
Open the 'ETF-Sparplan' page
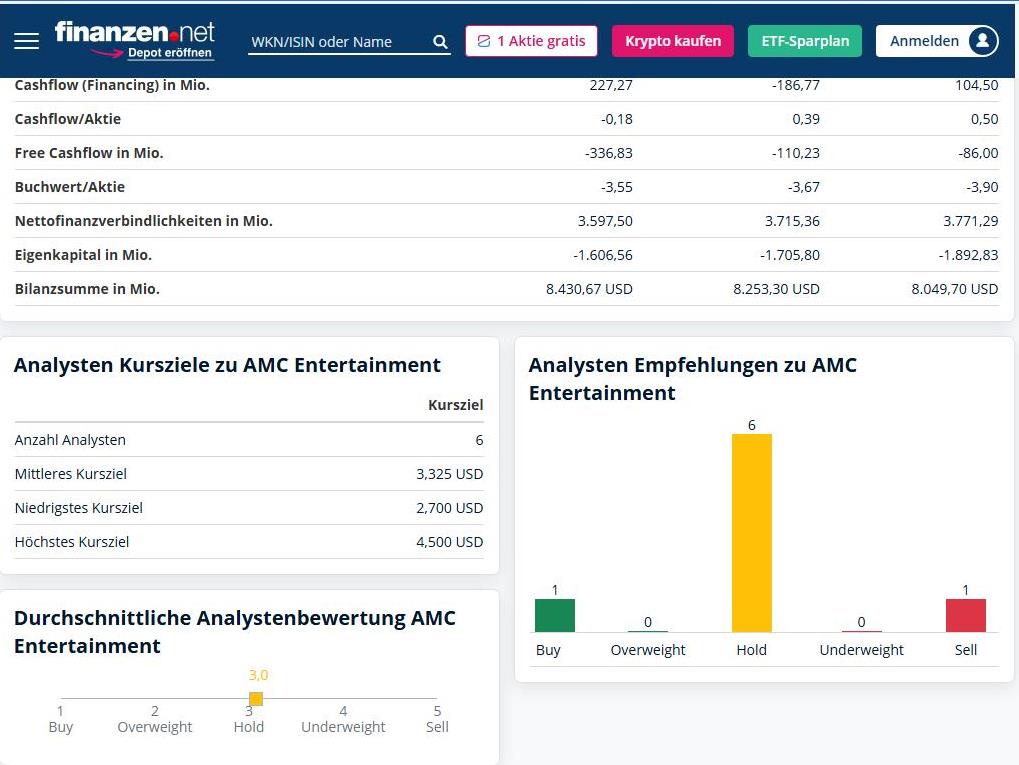(x=804, y=41)
